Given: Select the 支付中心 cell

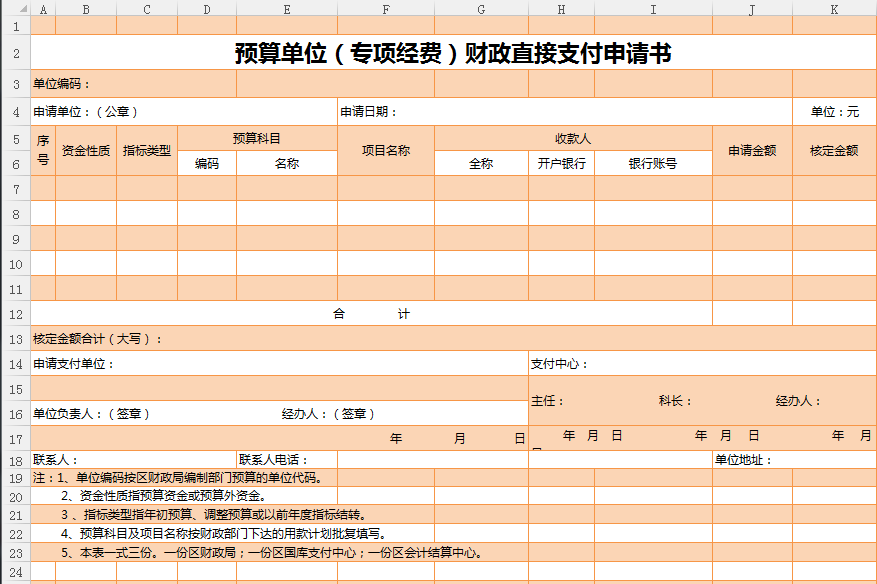Looking at the screenshot, I should point(560,364).
